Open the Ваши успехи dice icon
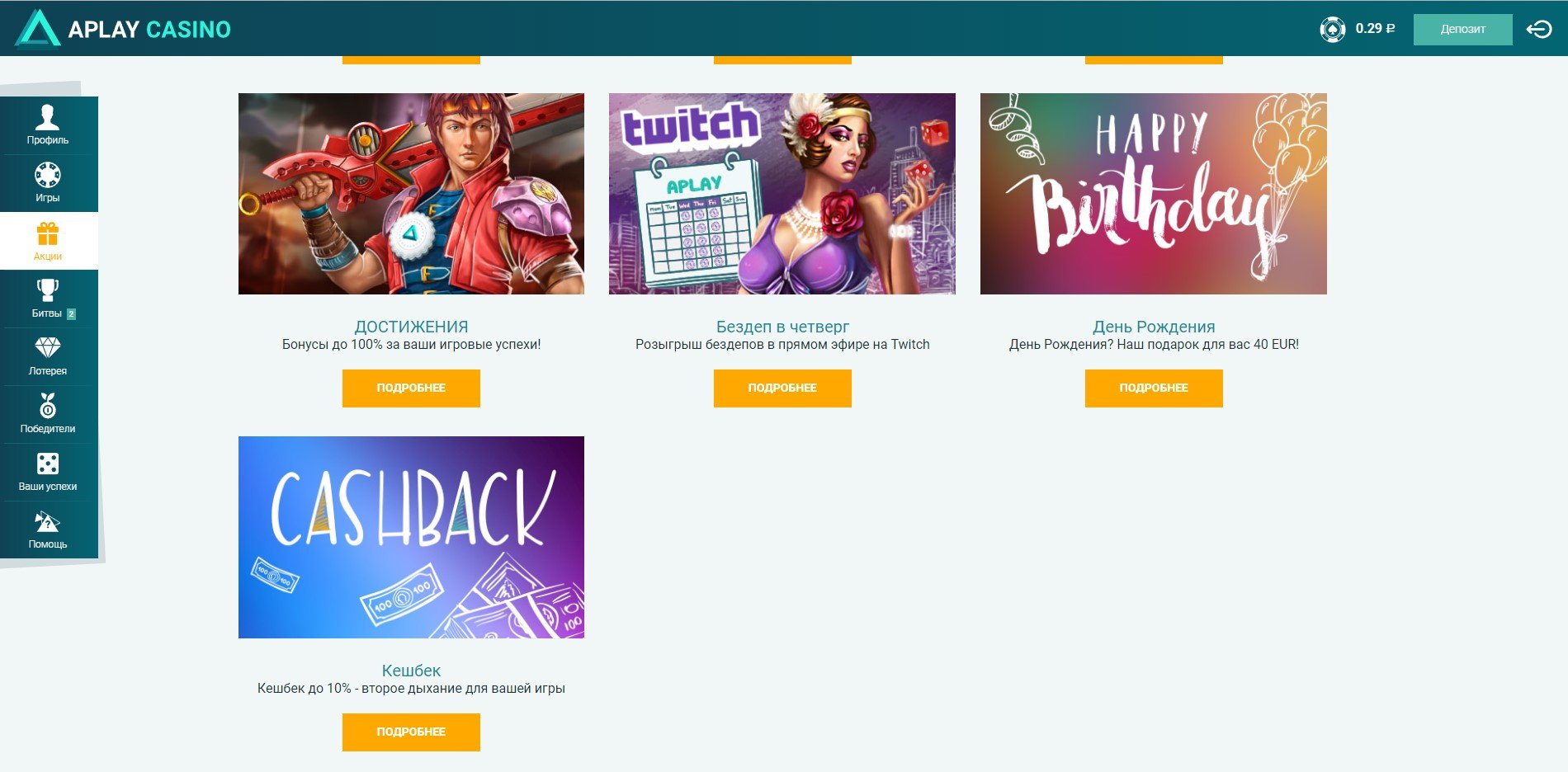 (x=48, y=464)
